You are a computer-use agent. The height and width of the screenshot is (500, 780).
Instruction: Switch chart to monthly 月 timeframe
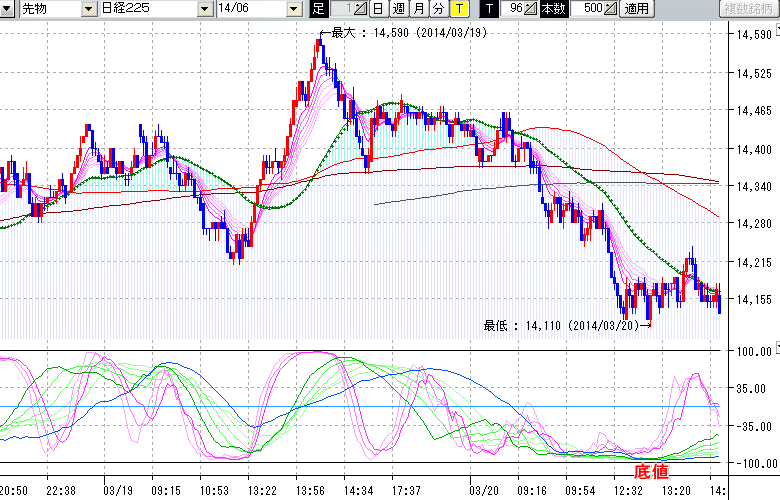(x=418, y=9)
